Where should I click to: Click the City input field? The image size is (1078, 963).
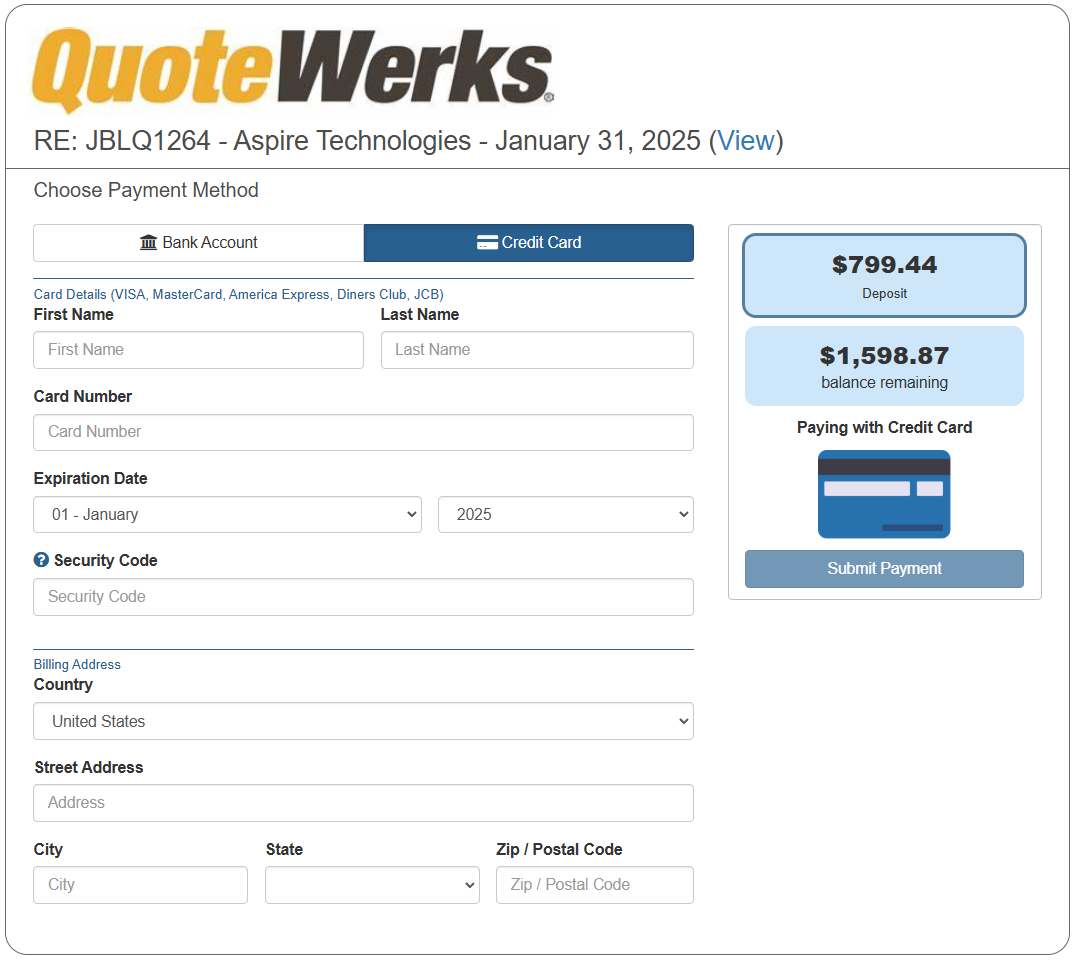coord(140,885)
